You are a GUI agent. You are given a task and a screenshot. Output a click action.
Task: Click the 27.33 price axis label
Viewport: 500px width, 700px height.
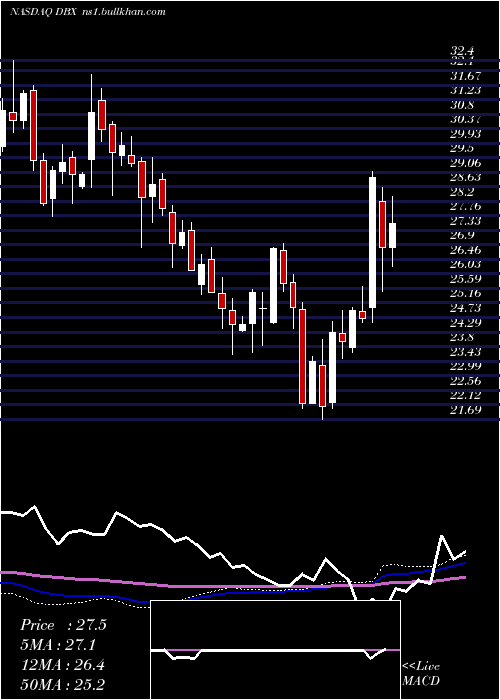(x=466, y=221)
